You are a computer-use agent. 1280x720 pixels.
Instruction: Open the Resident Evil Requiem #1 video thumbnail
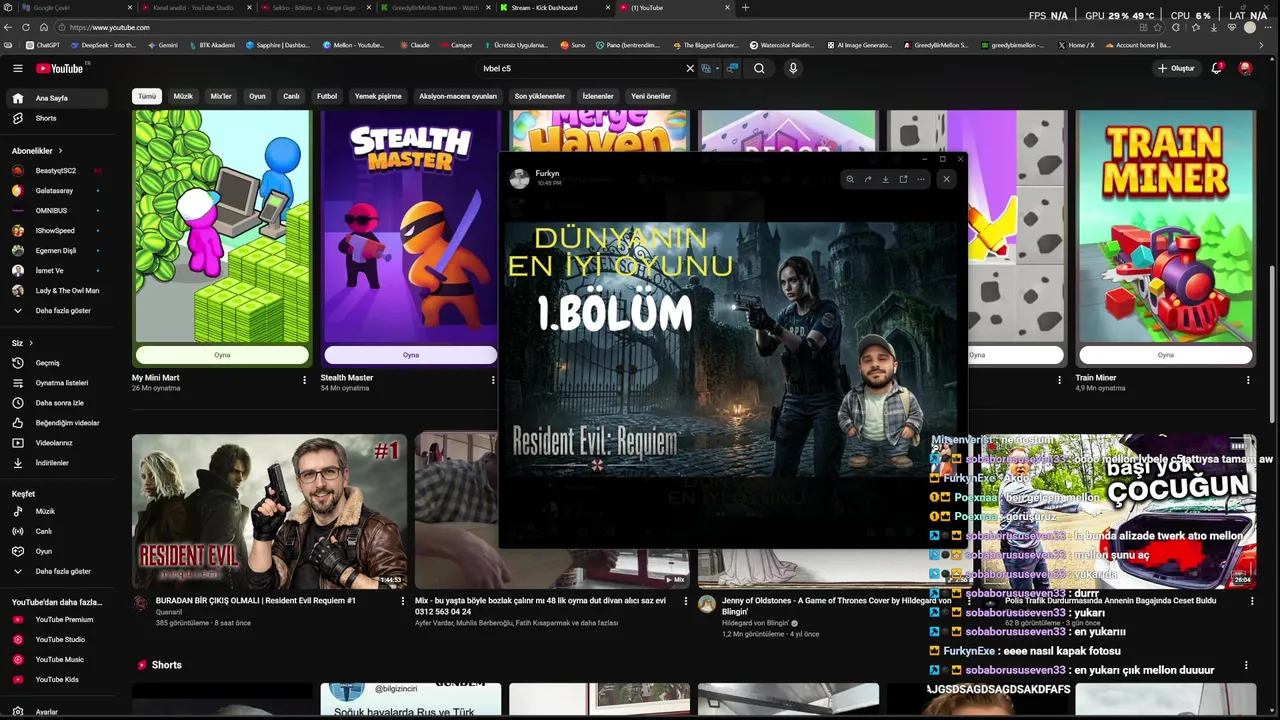point(270,511)
